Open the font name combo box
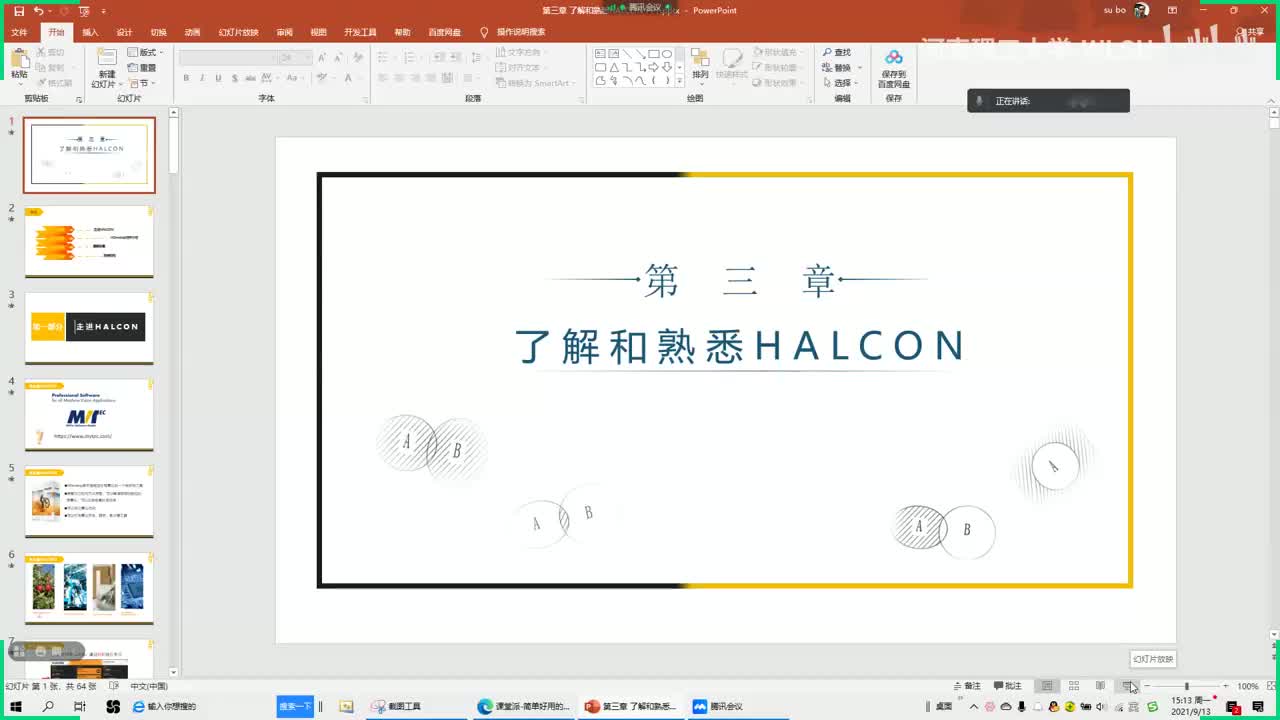 click(228, 58)
